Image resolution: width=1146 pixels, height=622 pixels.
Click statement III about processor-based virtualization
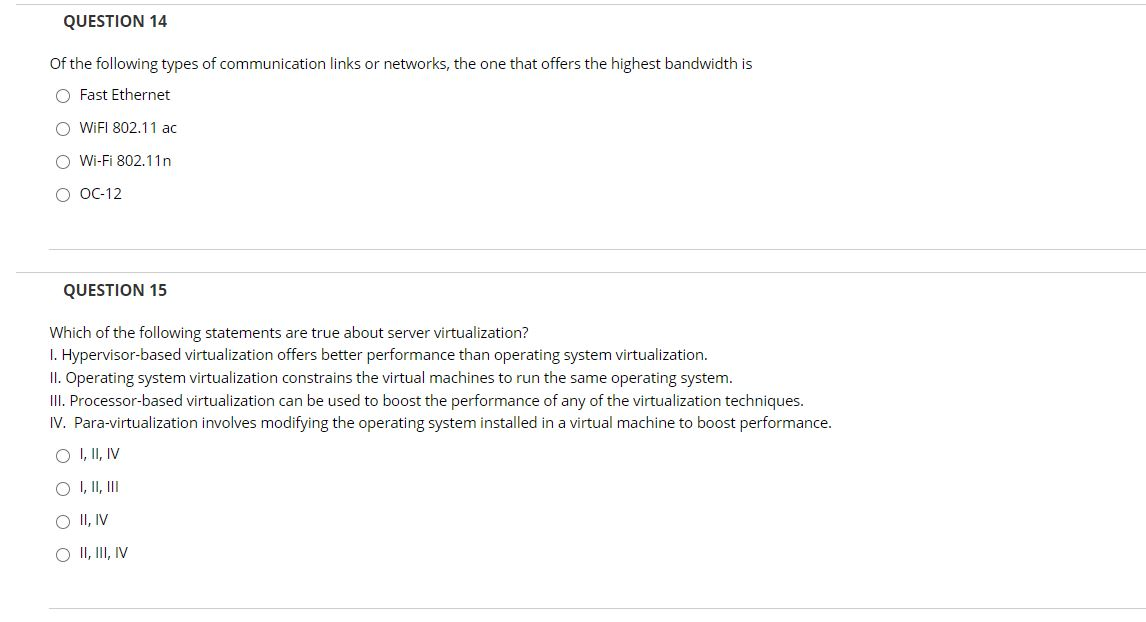tap(426, 400)
